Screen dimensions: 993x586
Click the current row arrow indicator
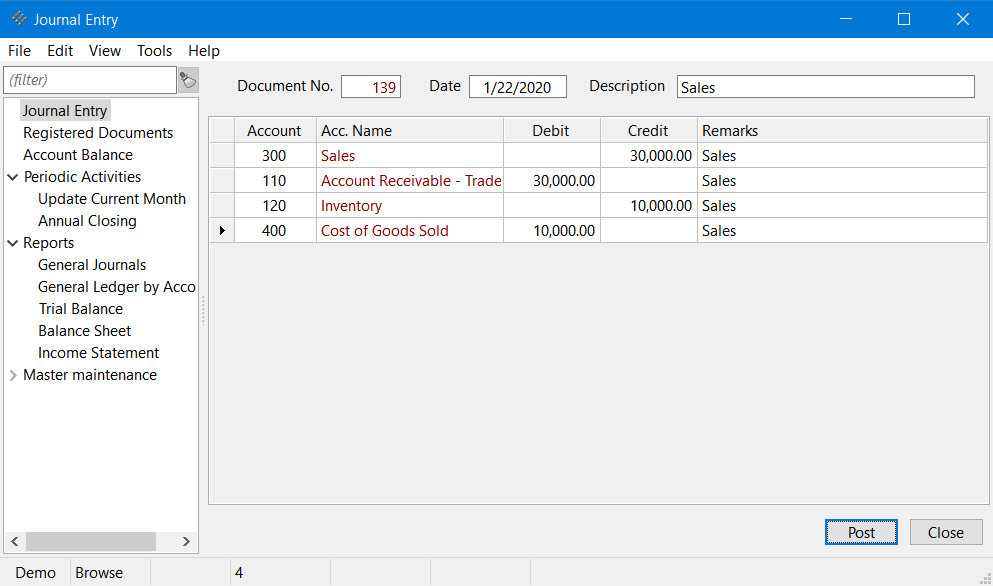click(221, 231)
